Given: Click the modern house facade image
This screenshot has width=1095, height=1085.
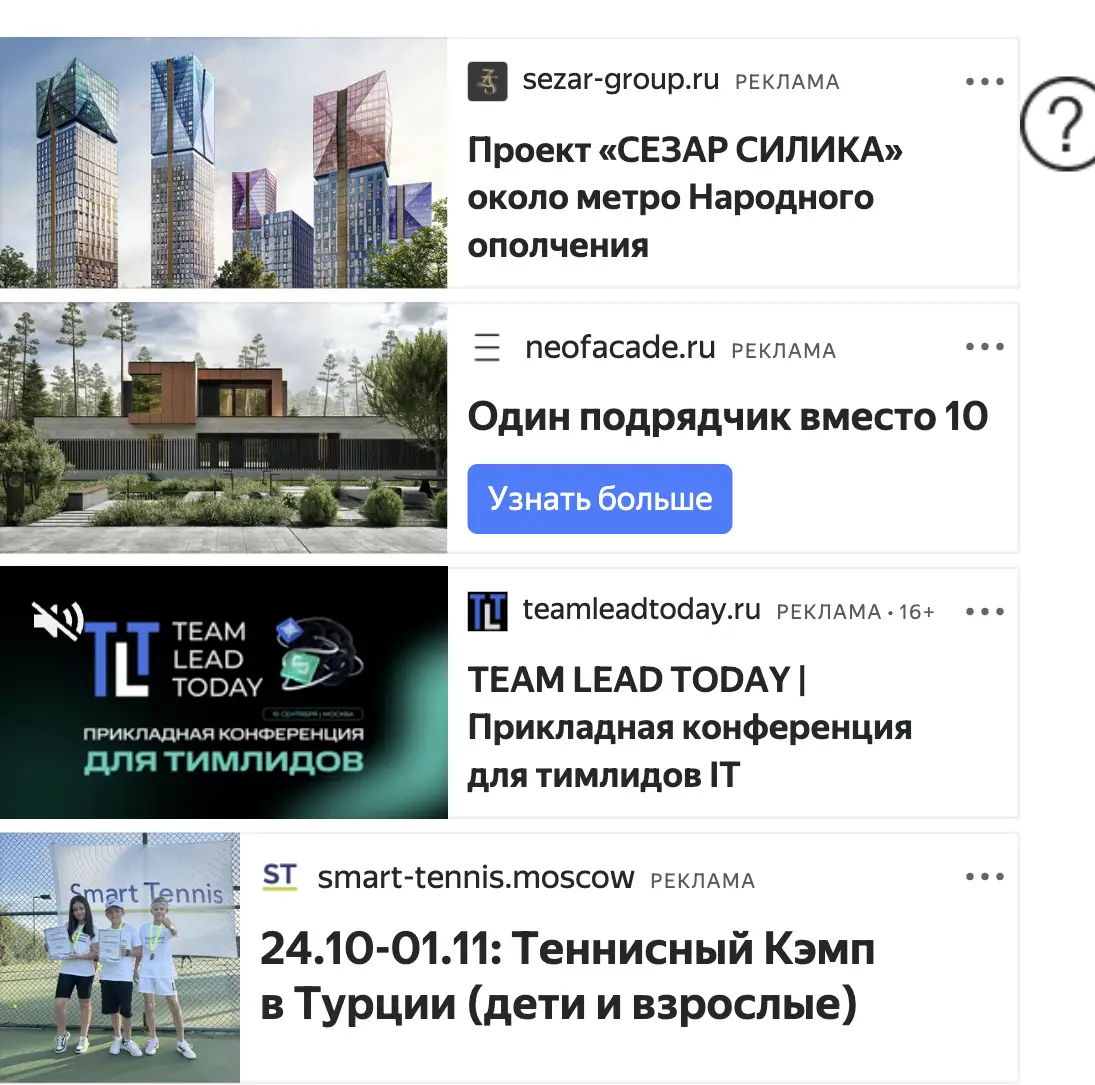Looking at the screenshot, I should click(223, 427).
